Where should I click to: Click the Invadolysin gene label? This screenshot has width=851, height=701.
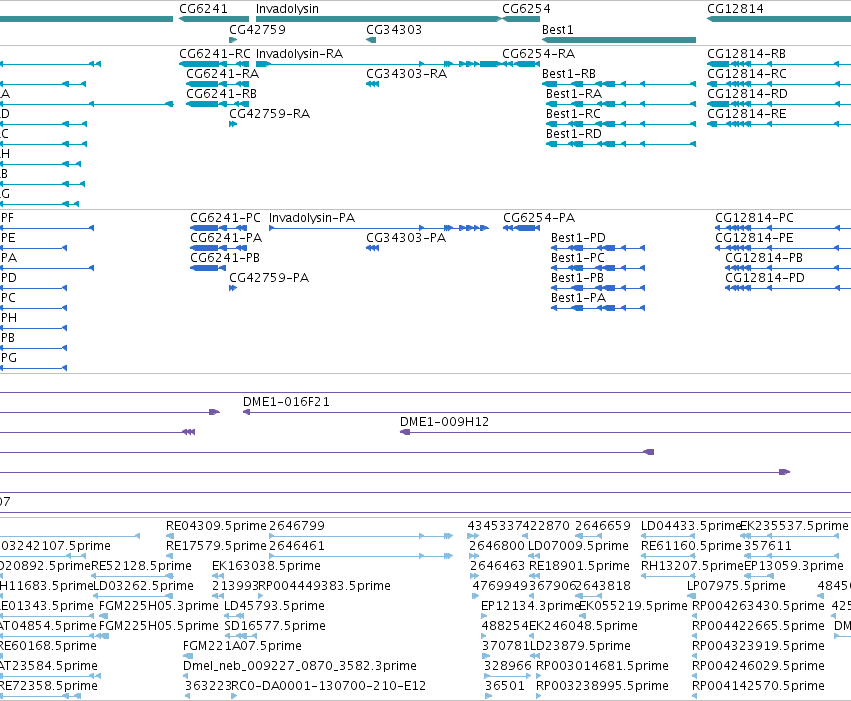[x=287, y=9]
